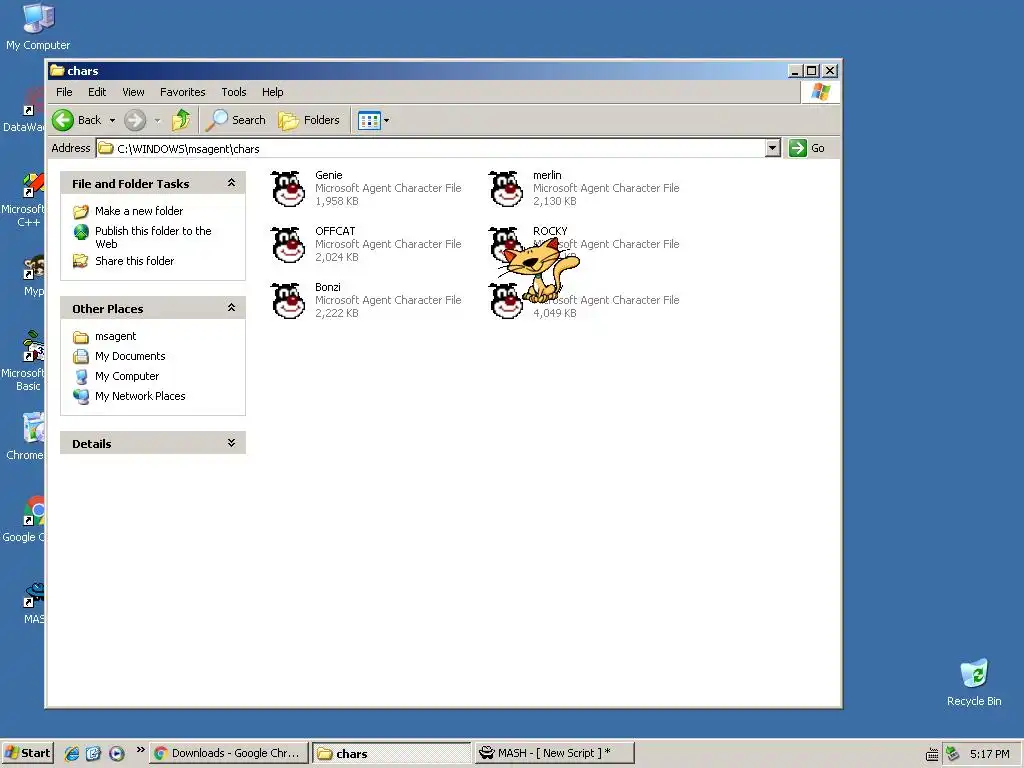Open the Forward history dropdown arrow
Viewport: 1024px width, 768px height.
[x=157, y=120]
